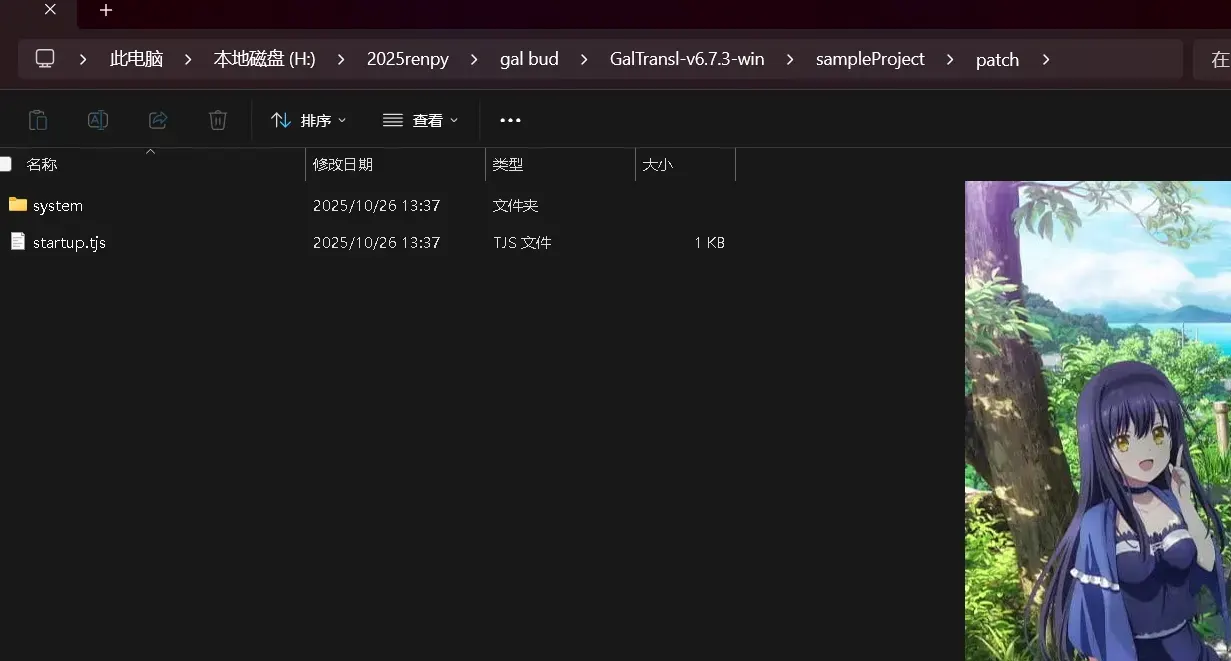Screen dimensions: 1231x661
Task: Go to GalTransl-v6.7.3-win breadcrumb
Action: [687, 59]
